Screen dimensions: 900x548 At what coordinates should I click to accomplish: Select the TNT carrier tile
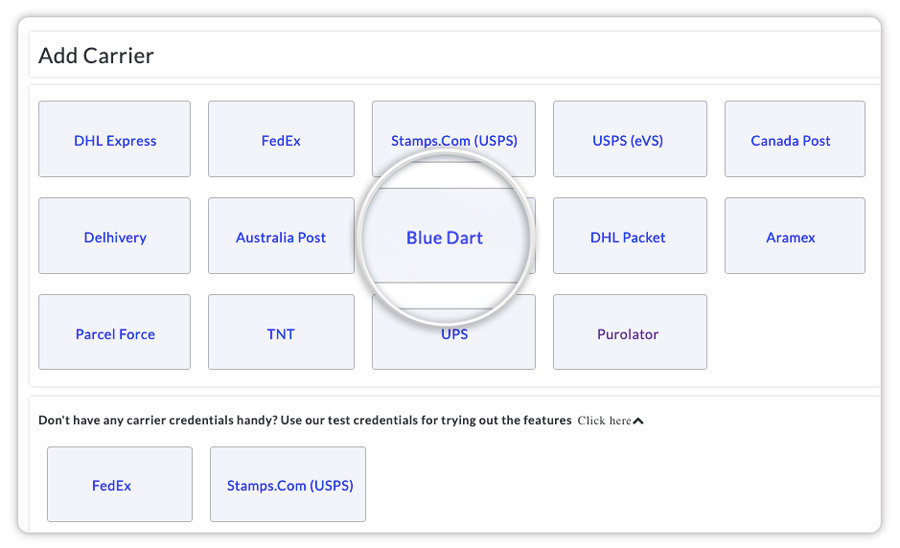(x=281, y=332)
